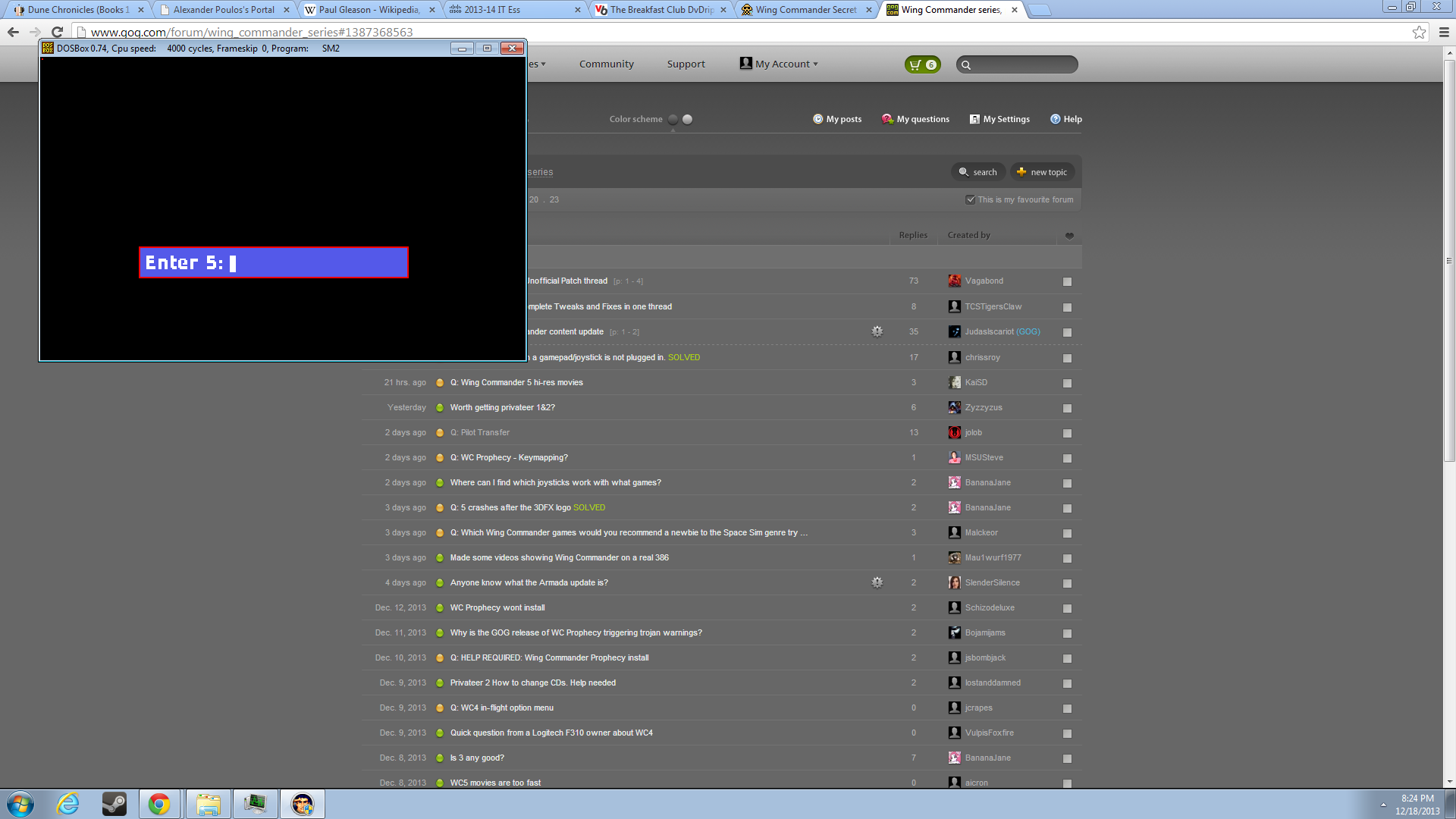1456x819 pixels.
Task: Bookmark this page with the star icon
Action: (x=1419, y=32)
